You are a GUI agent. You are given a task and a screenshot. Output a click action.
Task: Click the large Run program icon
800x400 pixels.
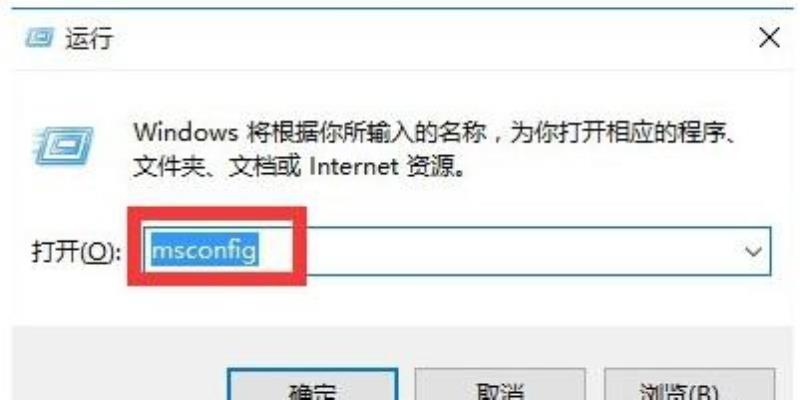tap(63, 145)
